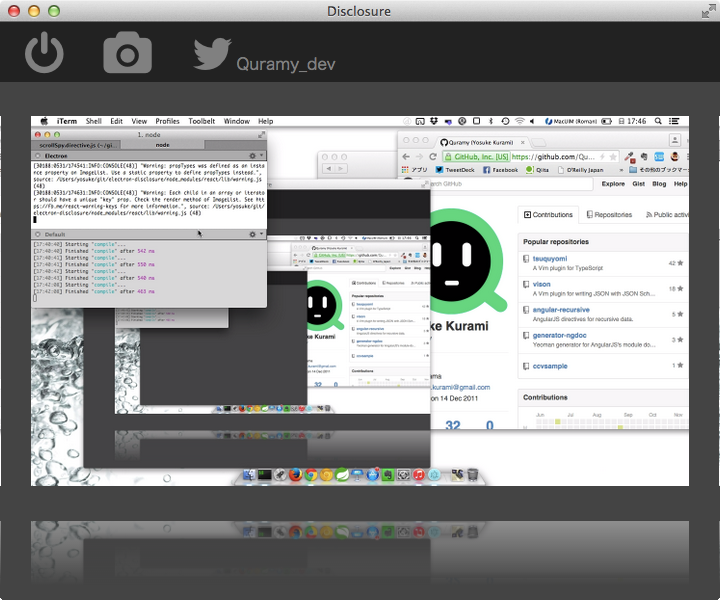Click the Finder icon in the captured Dock
The image size is (720, 600).
click(x=249, y=475)
